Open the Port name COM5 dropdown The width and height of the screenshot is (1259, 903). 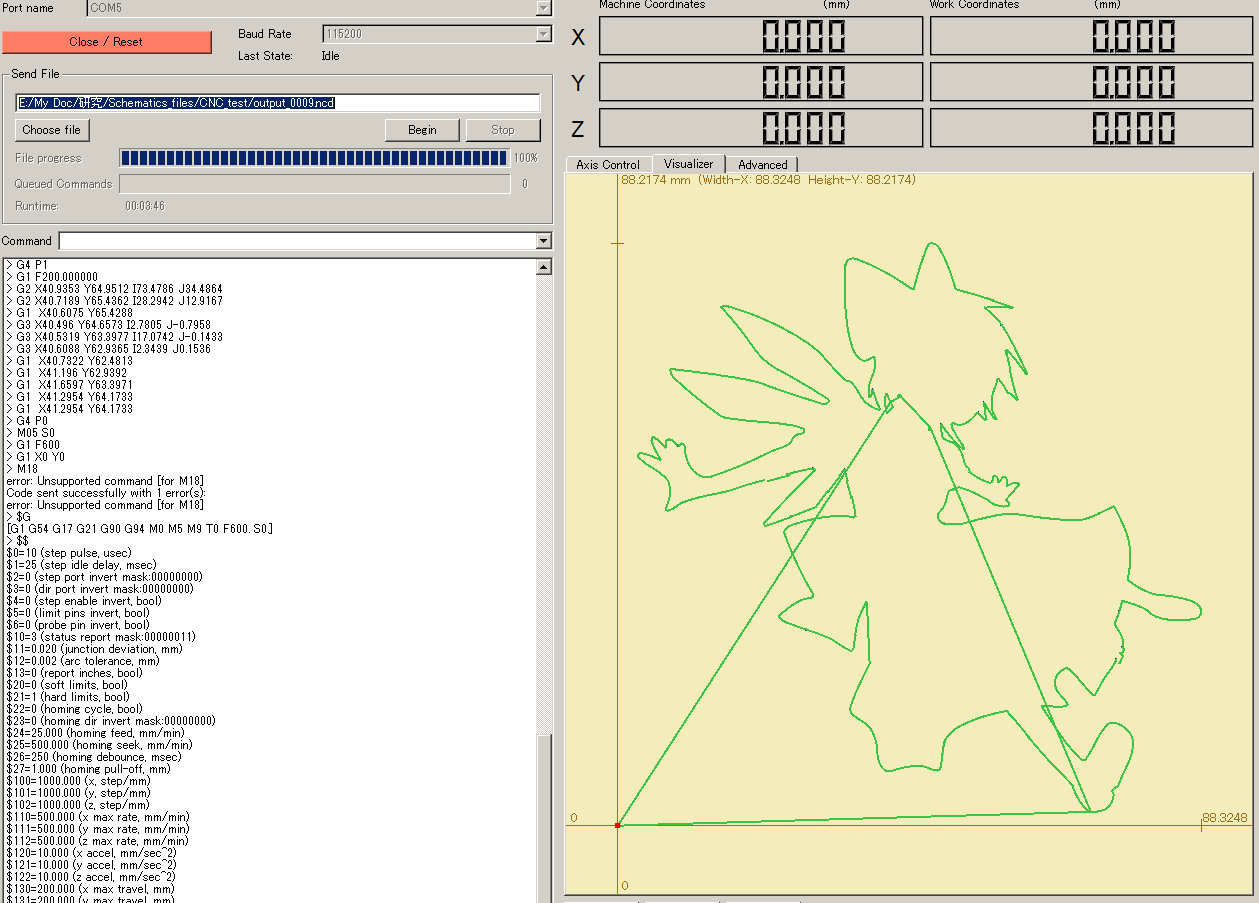(x=544, y=8)
